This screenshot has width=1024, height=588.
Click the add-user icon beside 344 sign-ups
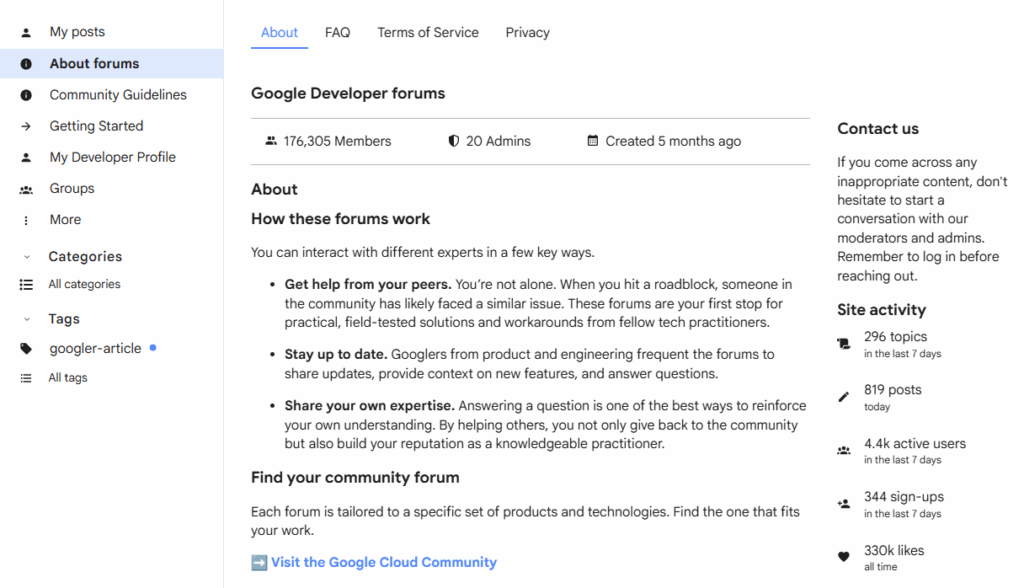click(x=844, y=504)
